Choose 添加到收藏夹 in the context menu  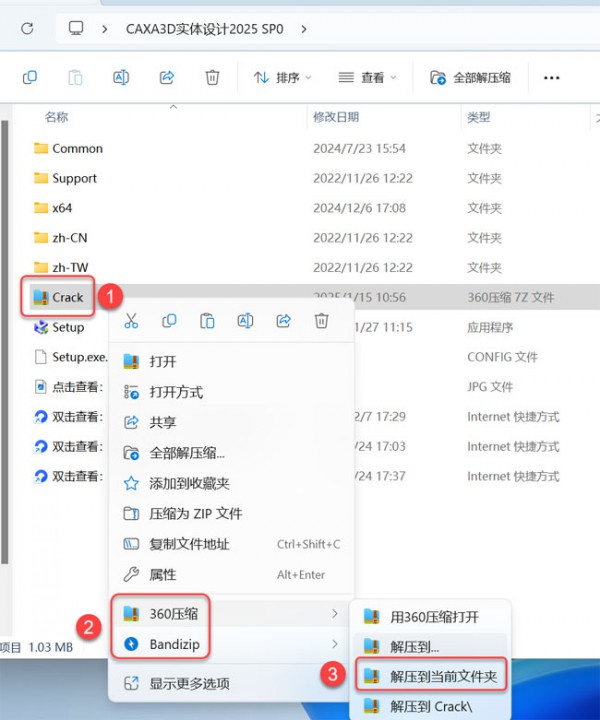pos(231,483)
